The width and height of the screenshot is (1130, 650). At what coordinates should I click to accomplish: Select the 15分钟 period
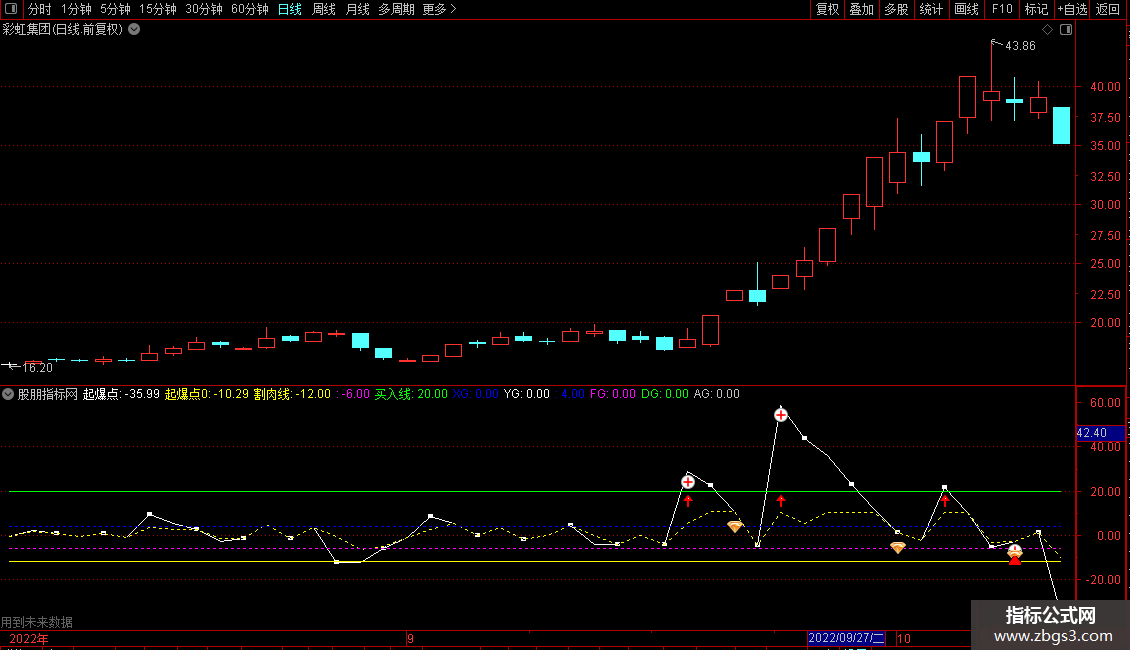point(157,9)
